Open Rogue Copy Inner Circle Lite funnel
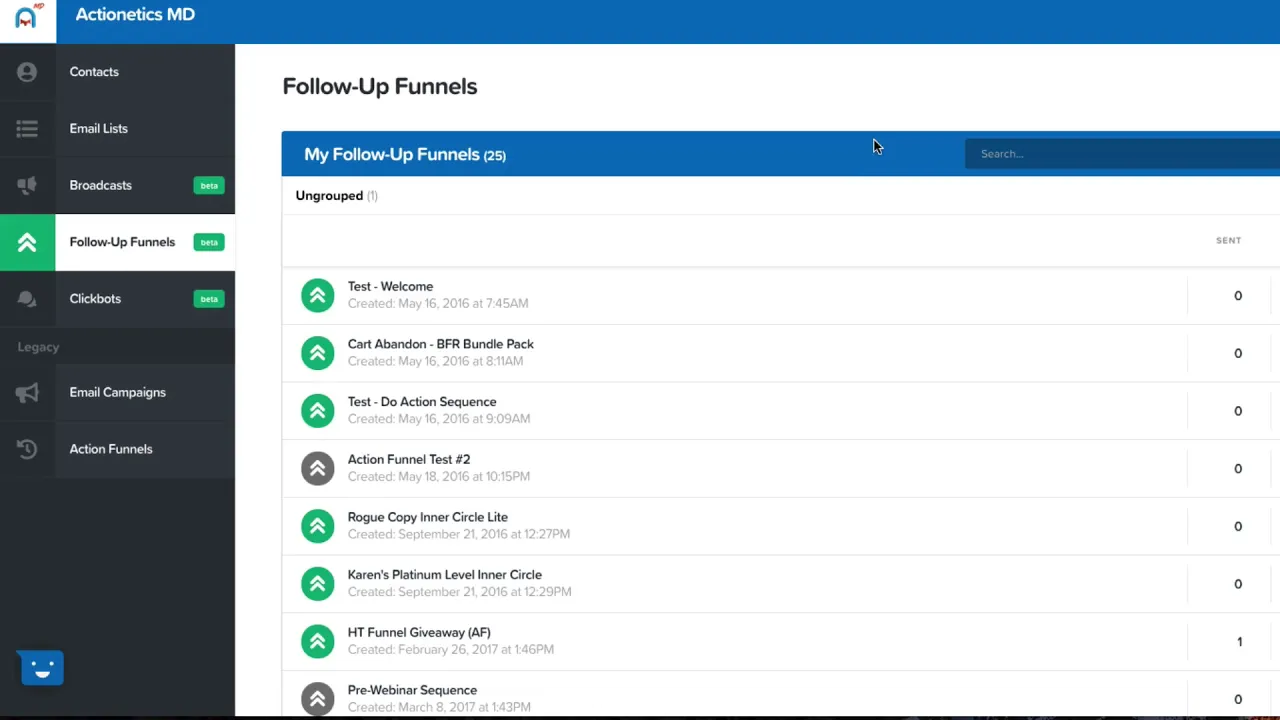 [x=428, y=517]
